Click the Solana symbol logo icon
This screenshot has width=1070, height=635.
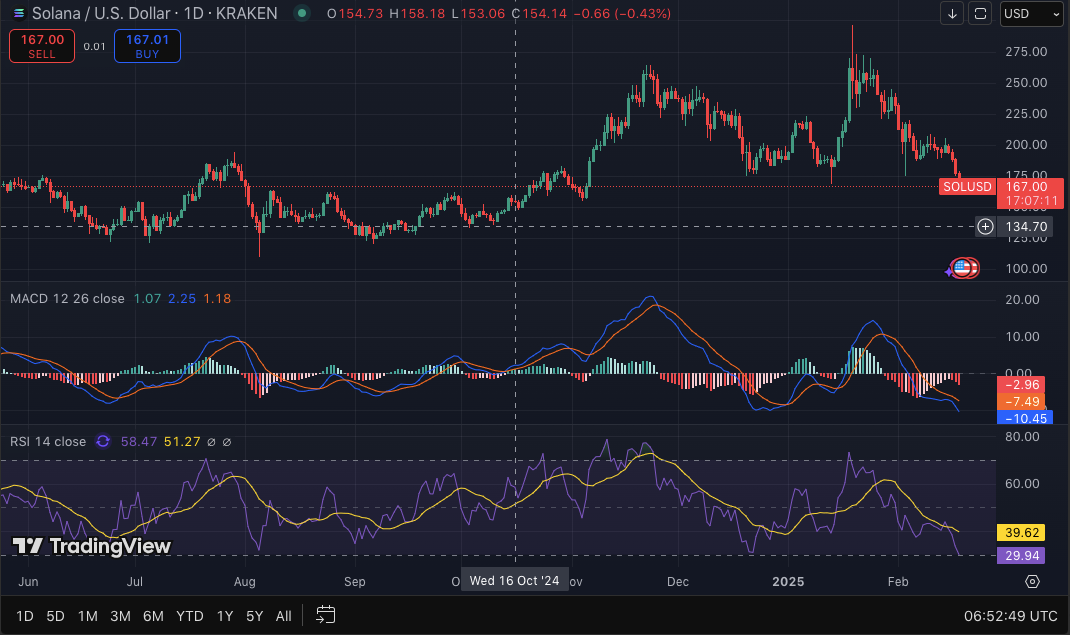(17, 14)
